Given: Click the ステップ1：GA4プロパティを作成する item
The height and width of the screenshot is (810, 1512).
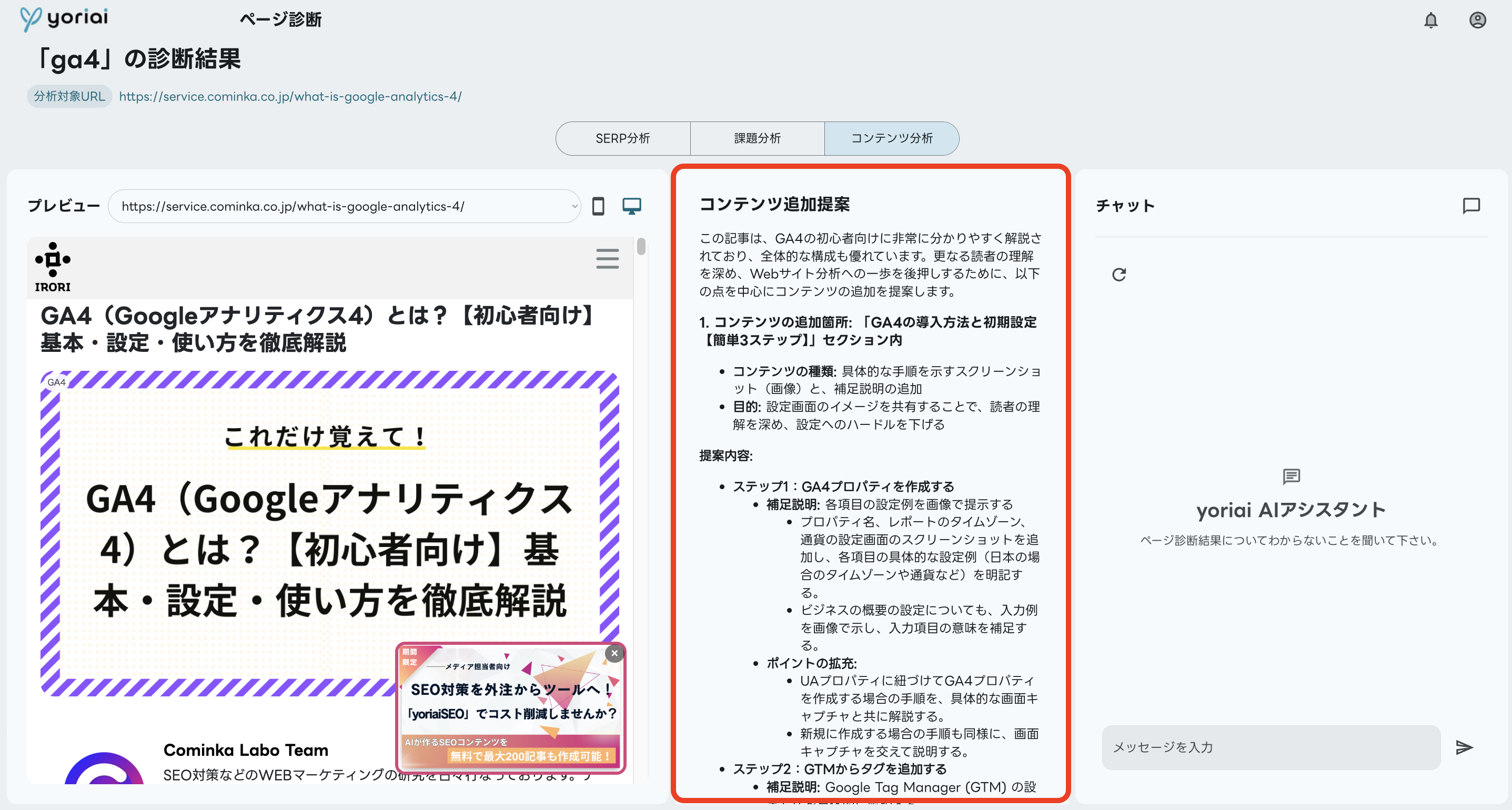Looking at the screenshot, I should pos(843,487).
